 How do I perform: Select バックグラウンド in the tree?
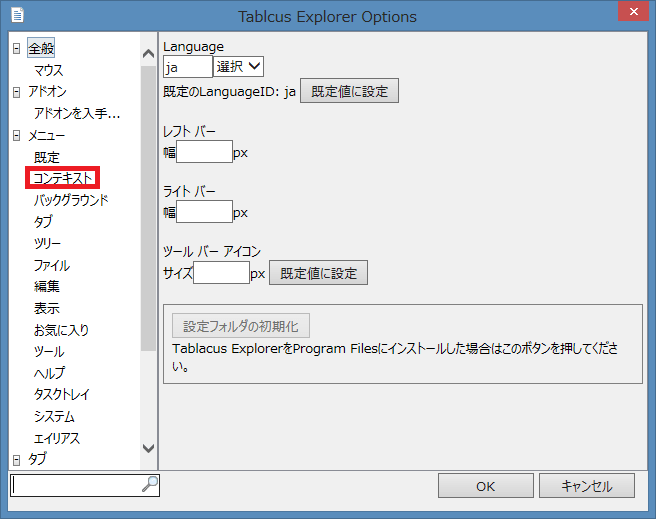[71, 200]
